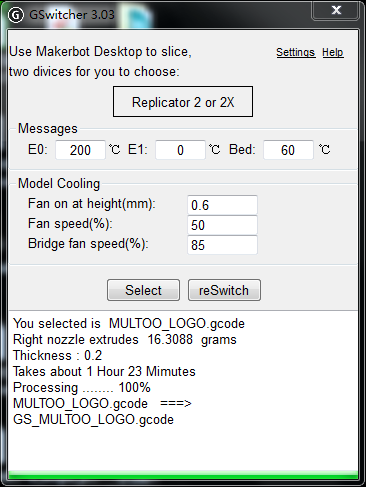Image resolution: width=366 pixels, height=487 pixels.
Task: Click the Select button
Action: tap(143, 290)
